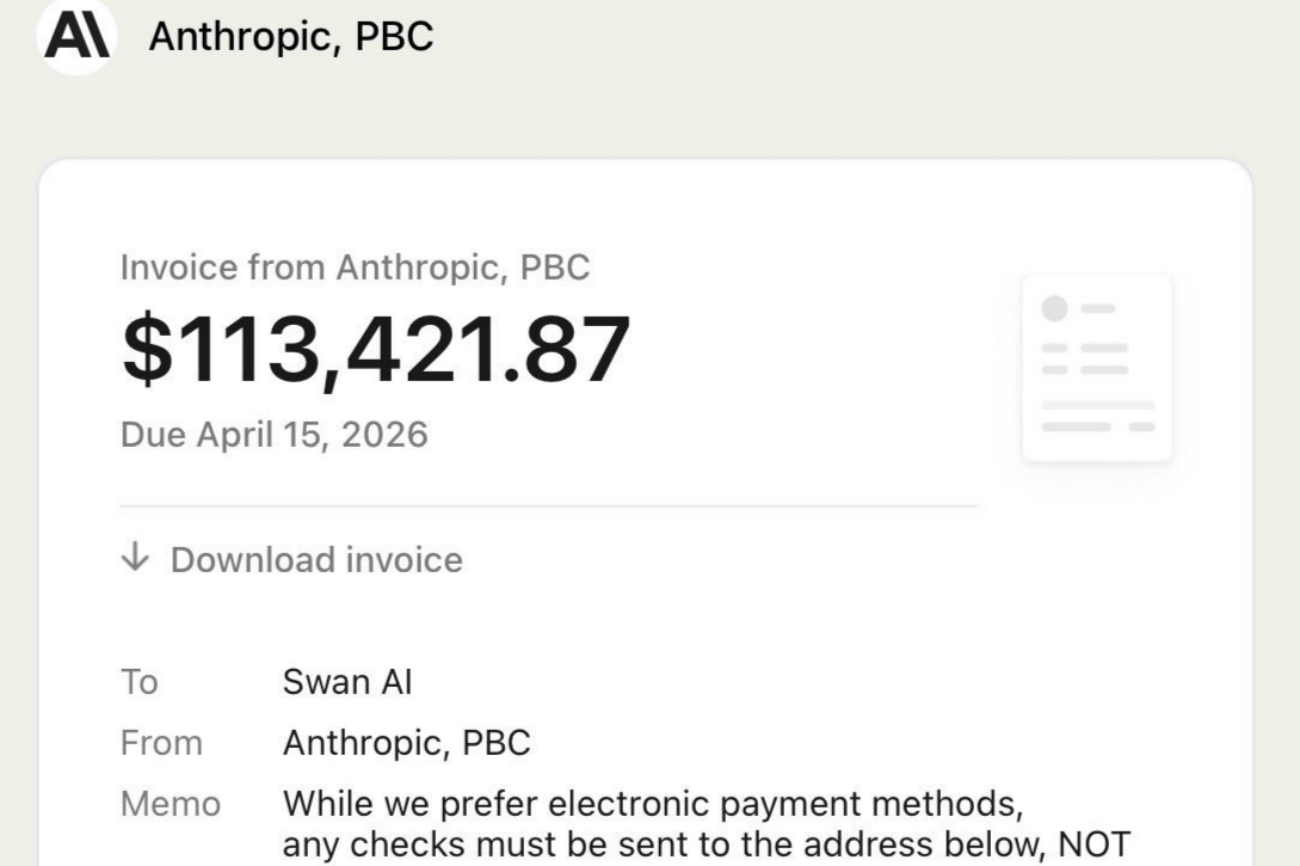Select the $113,421.87 invoice amount
Viewport: 1300px width, 866px height.
click(x=375, y=349)
